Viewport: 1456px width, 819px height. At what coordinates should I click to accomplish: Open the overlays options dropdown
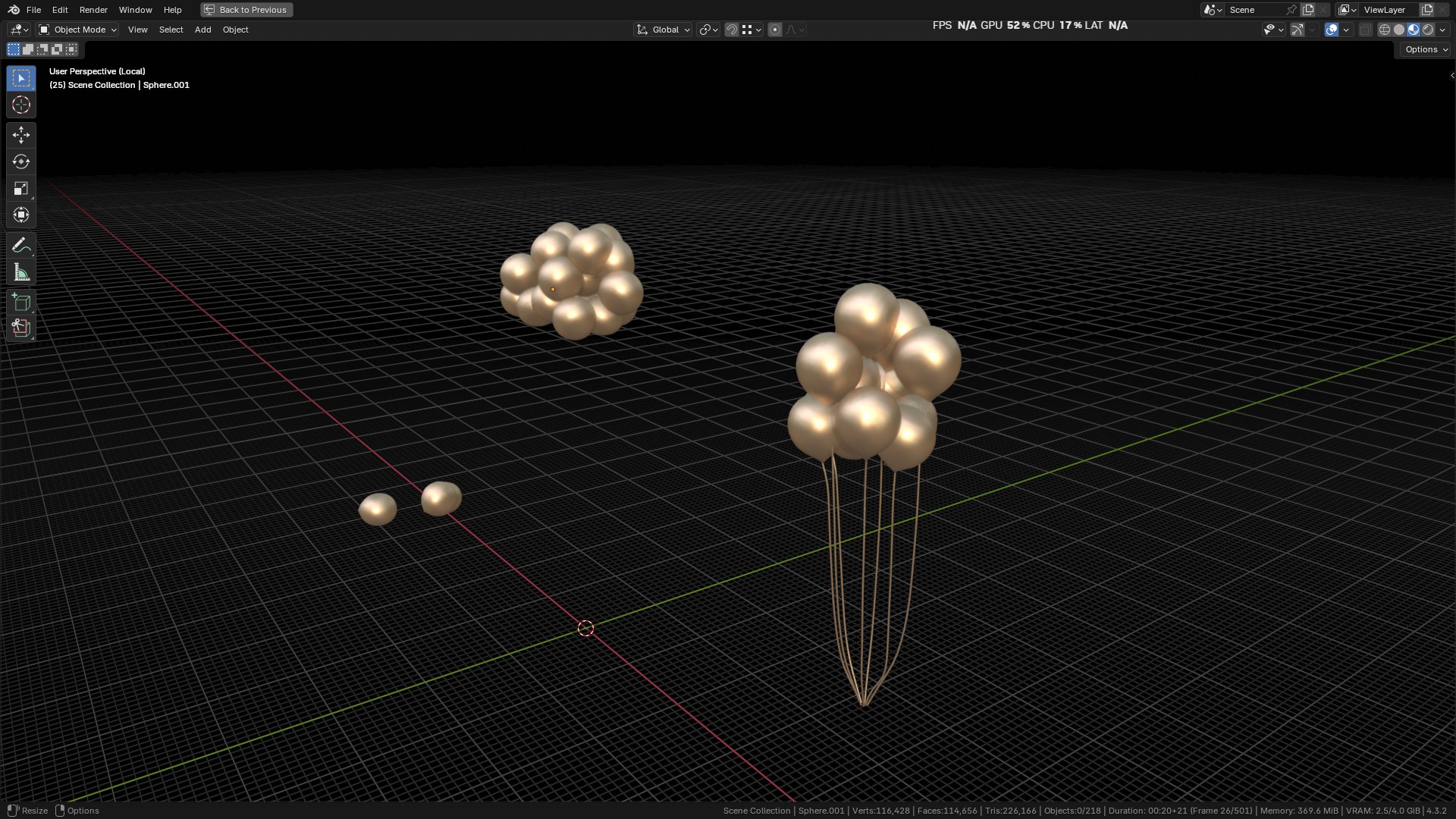[x=1346, y=30]
